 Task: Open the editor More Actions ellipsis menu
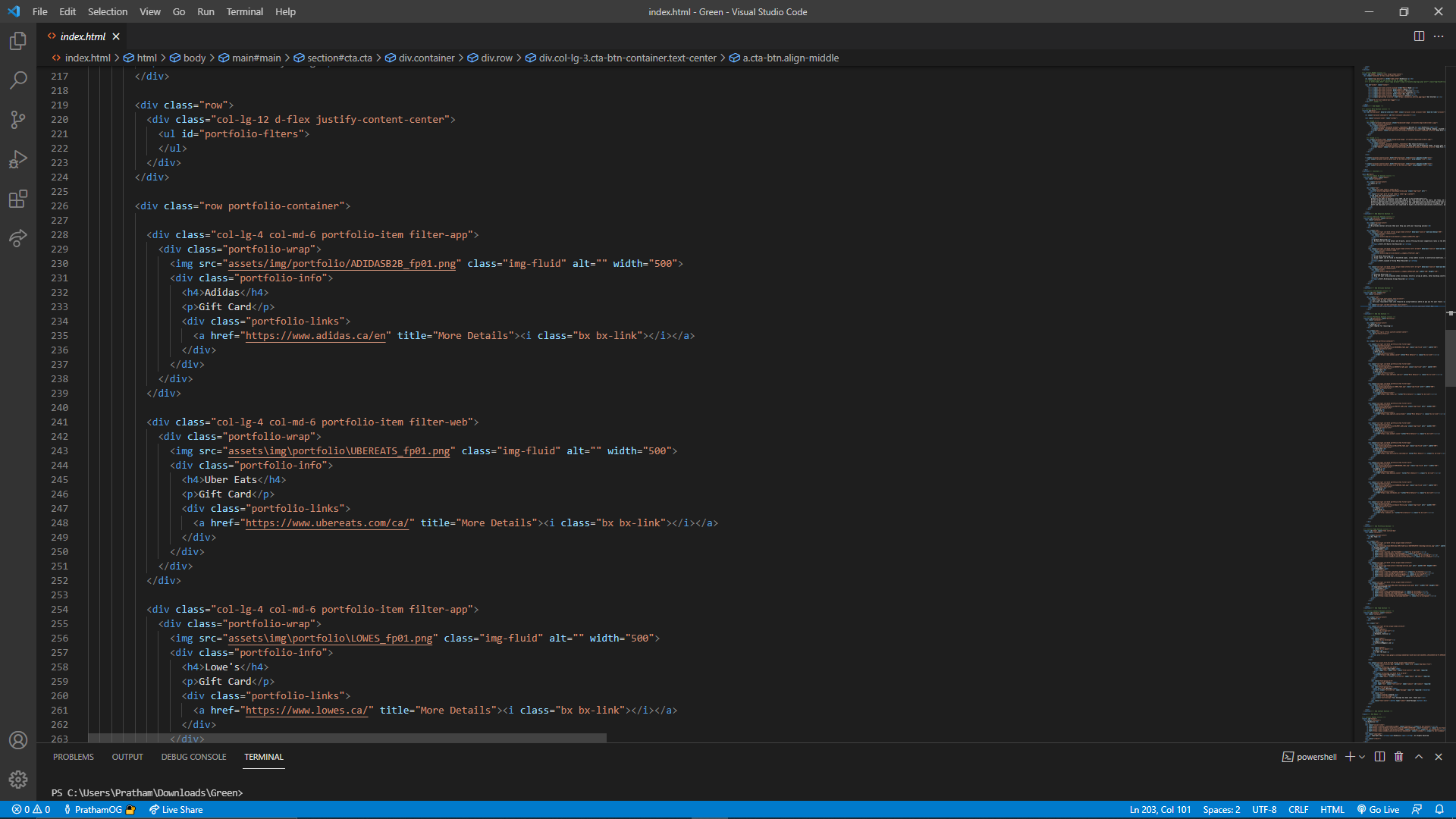tap(1439, 36)
